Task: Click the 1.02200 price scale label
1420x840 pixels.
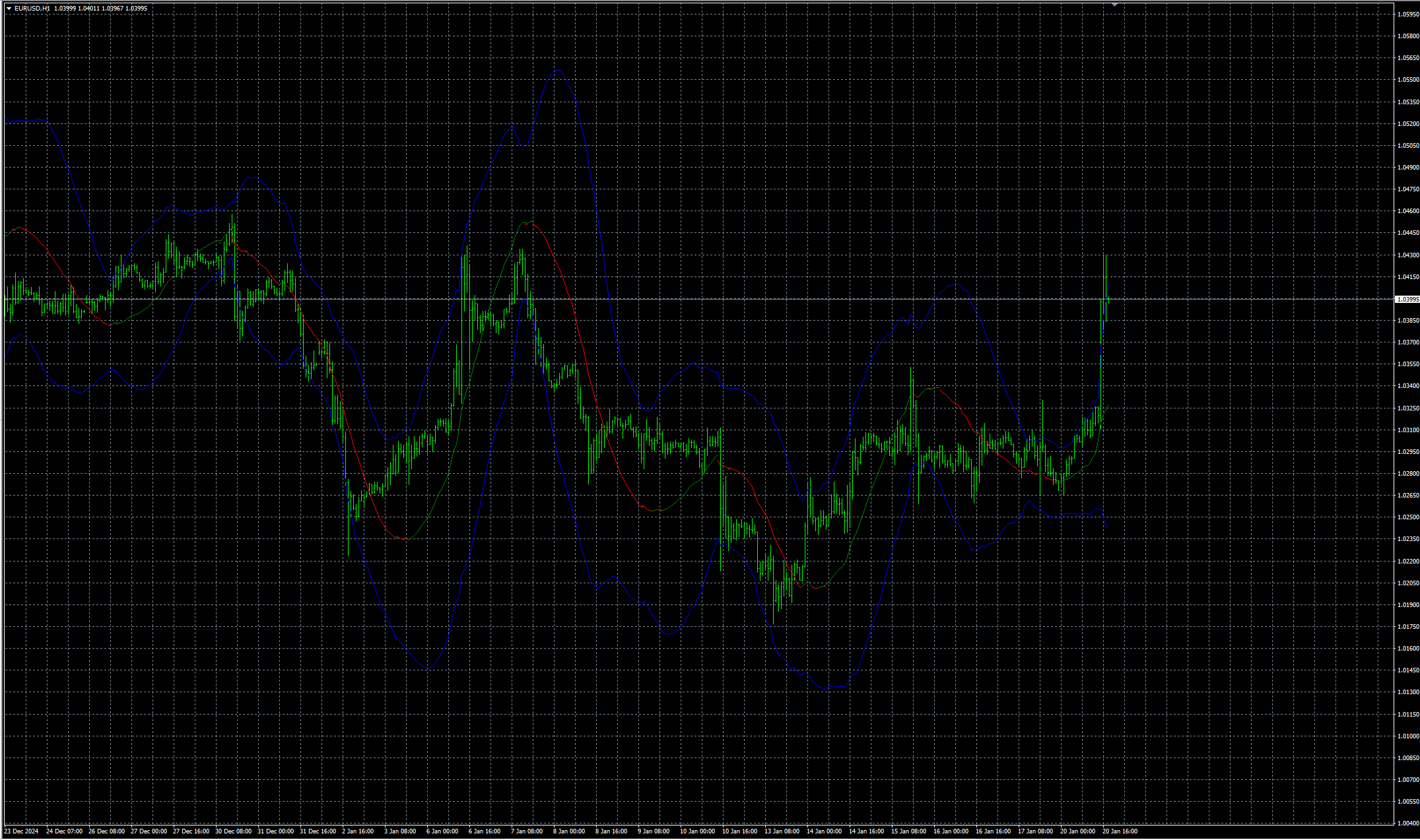Action: 1408,562
